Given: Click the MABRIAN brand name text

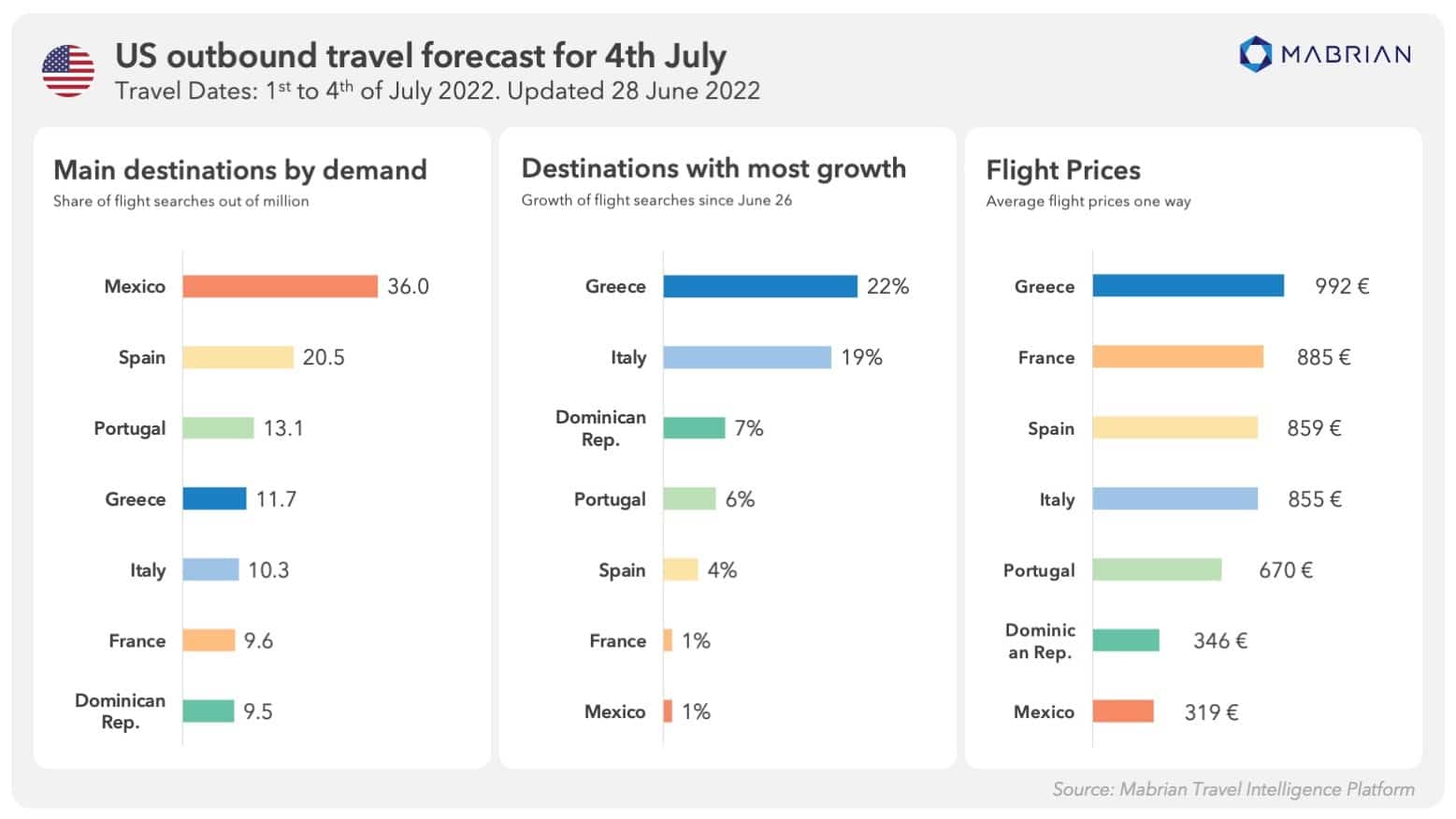Looking at the screenshot, I should click(x=1346, y=54).
